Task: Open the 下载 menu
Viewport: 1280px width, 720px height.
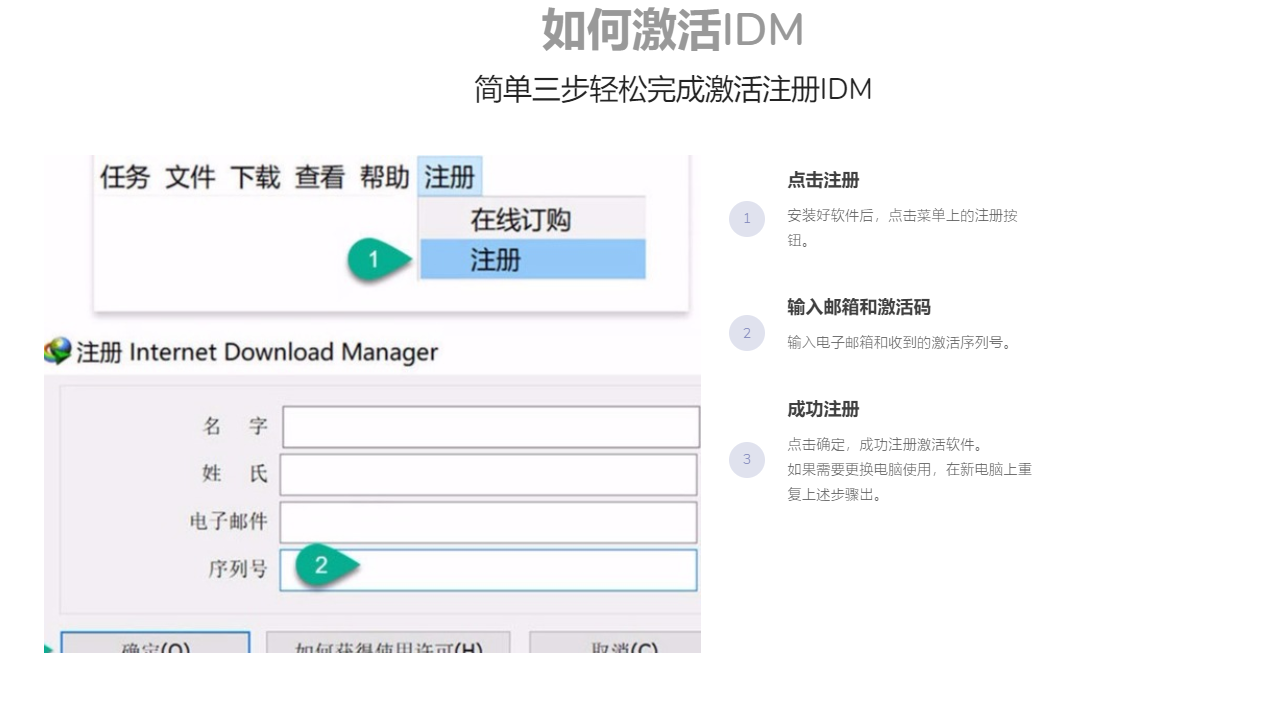Action: click(x=255, y=178)
